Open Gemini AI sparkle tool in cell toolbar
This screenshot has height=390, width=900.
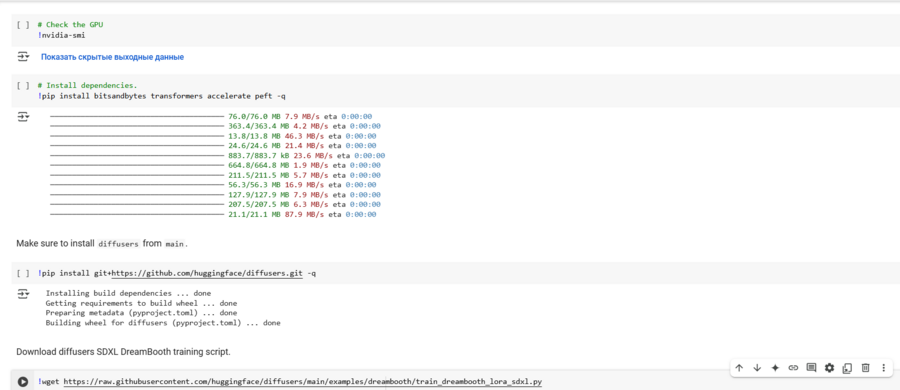[x=775, y=368]
